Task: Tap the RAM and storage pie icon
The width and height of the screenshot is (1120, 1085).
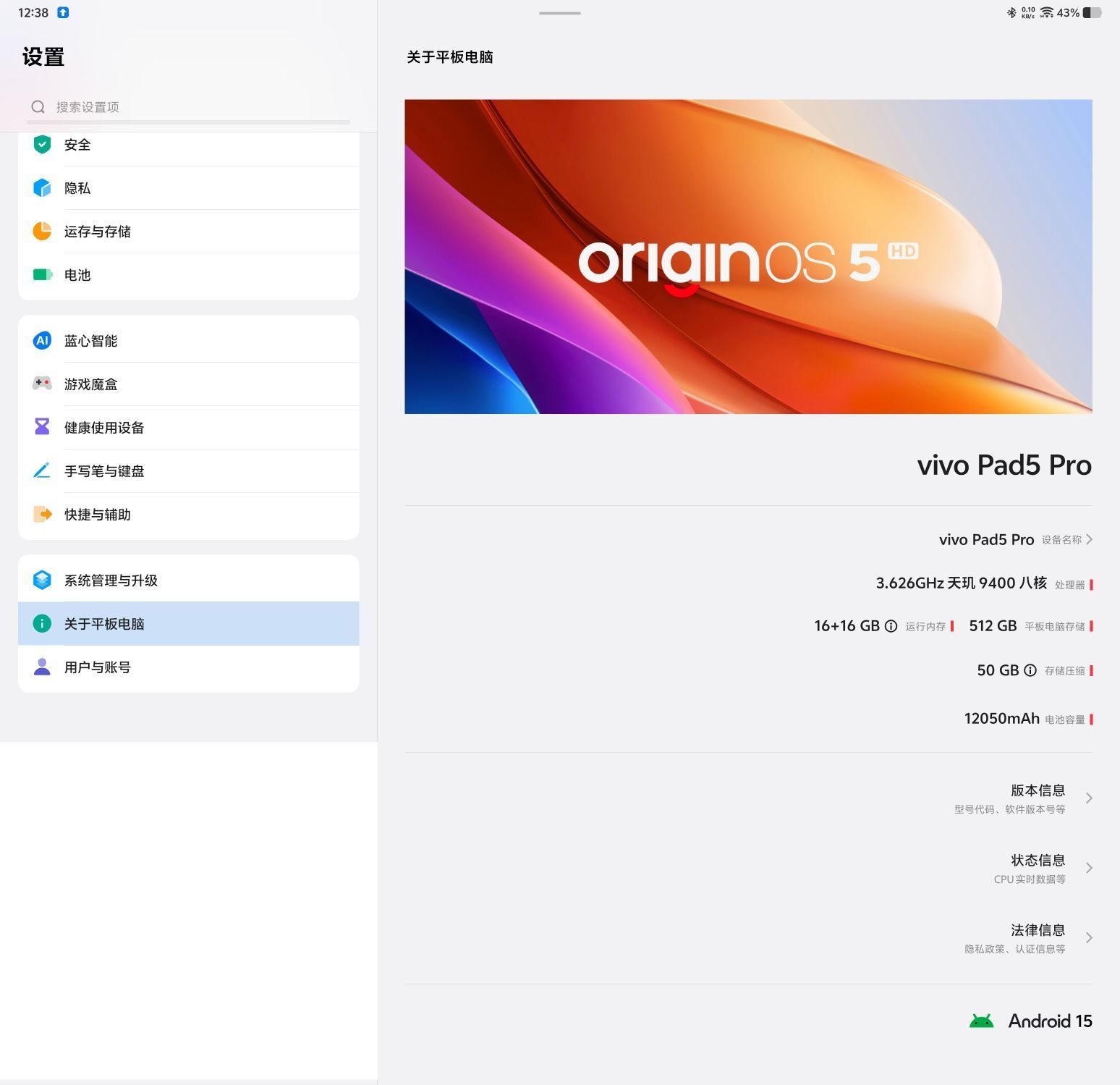Action: click(42, 232)
